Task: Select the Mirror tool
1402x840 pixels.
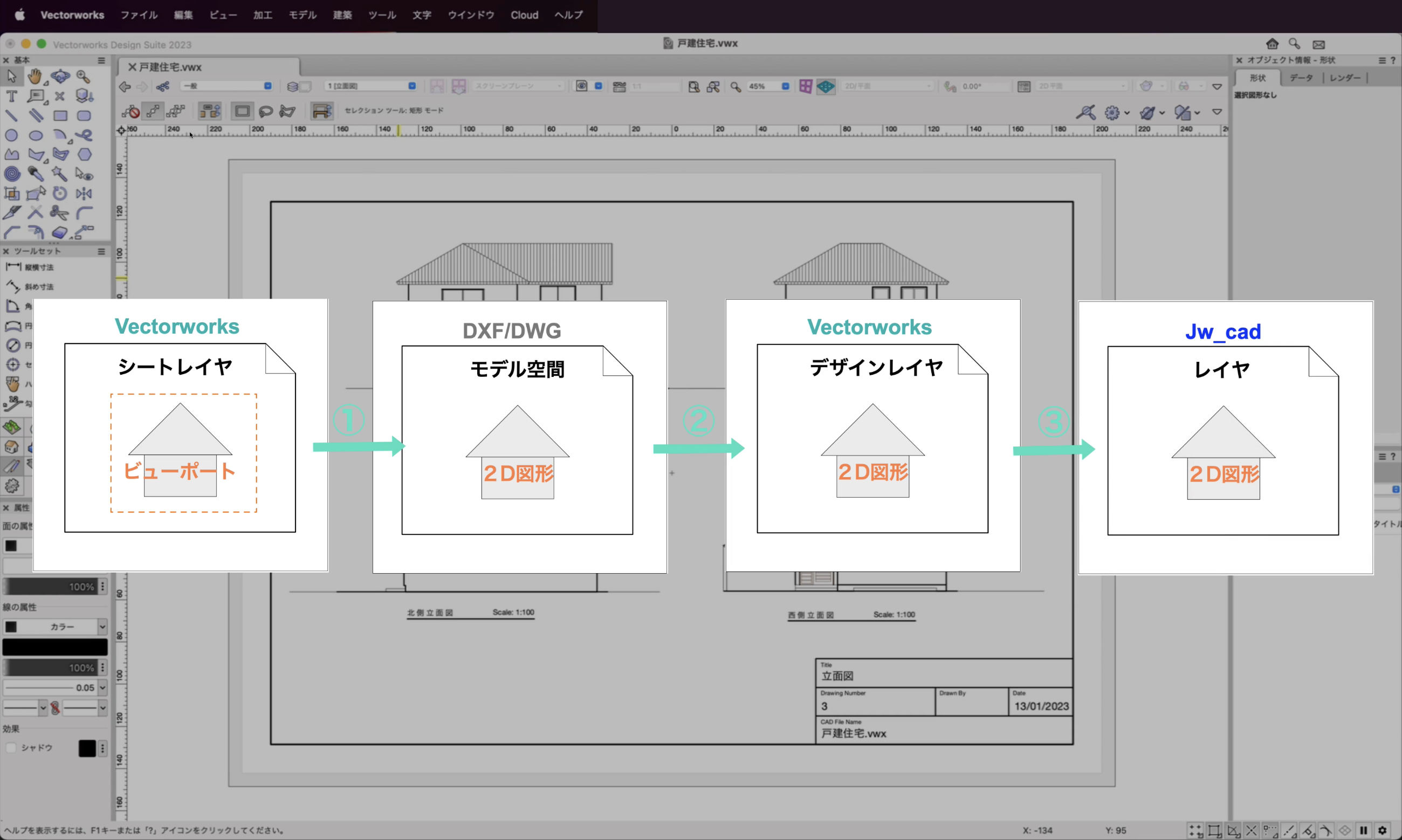Action: tap(84, 194)
